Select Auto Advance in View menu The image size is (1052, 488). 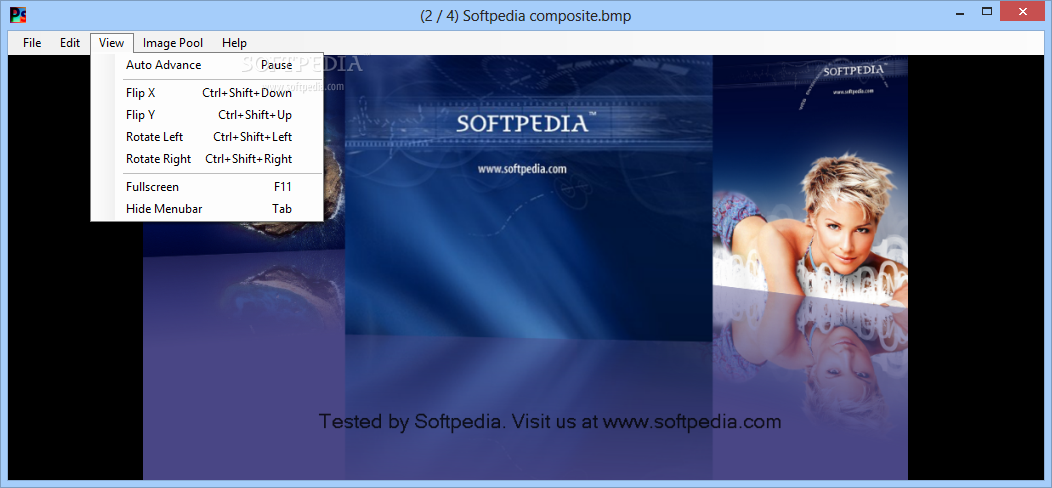pos(207,65)
